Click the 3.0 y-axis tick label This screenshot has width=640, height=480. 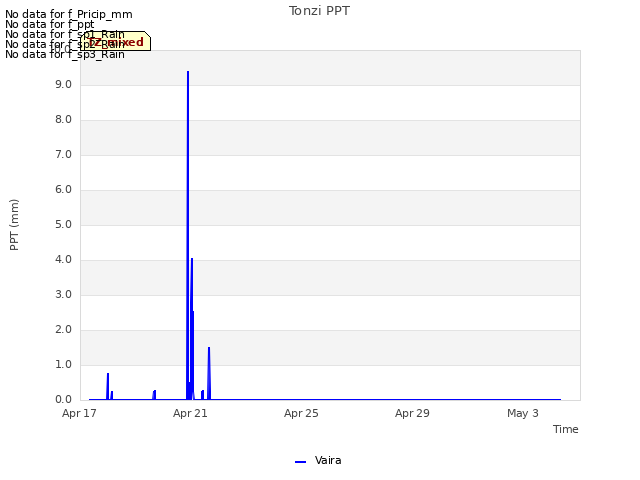63,295
